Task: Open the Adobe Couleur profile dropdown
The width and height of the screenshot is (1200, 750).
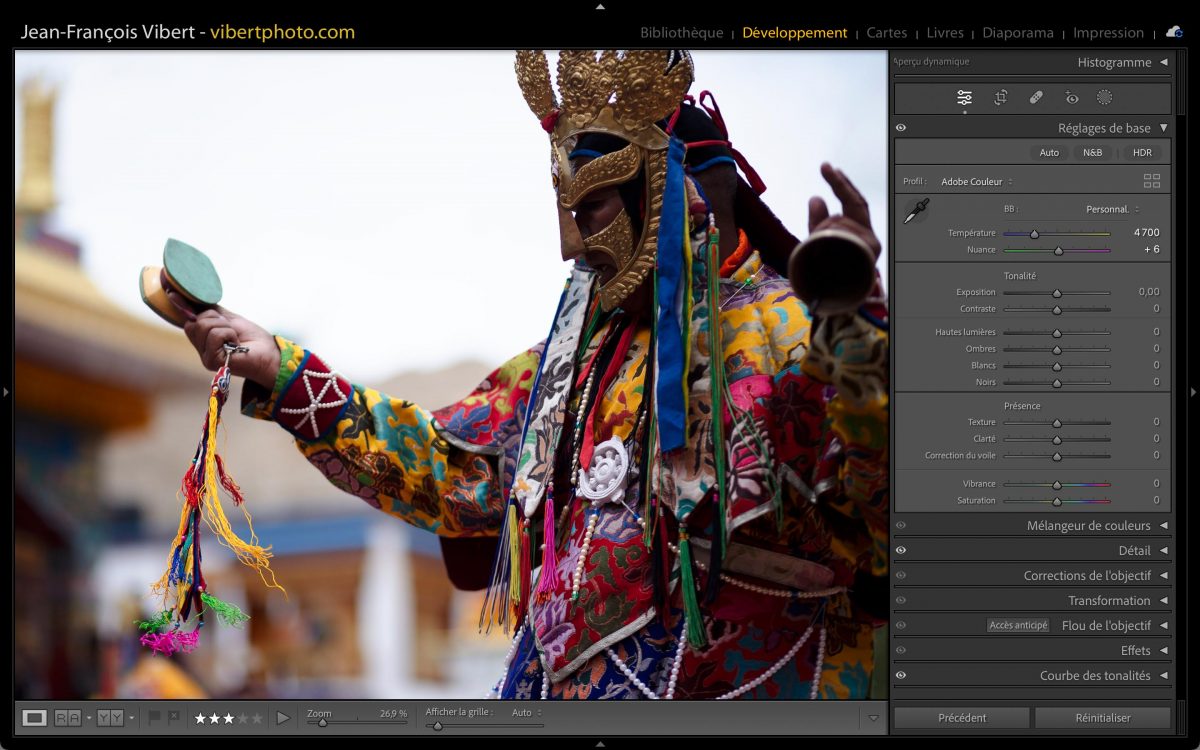Action: [976, 182]
